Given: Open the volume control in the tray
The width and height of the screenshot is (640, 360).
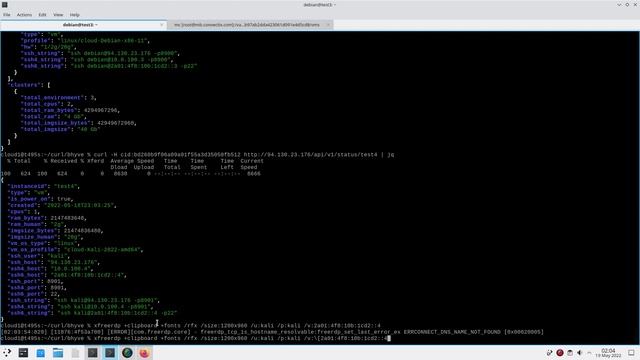Looking at the screenshot, I should pos(580,353).
